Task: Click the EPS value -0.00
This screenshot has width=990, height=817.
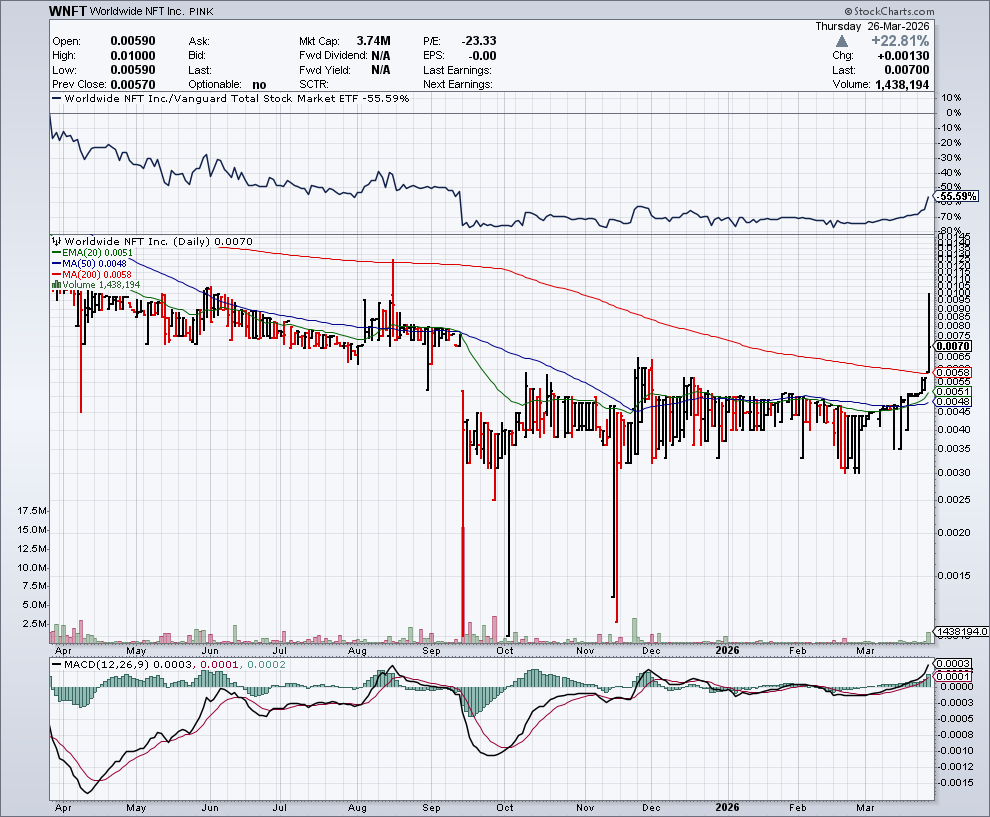Action: click(482, 56)
